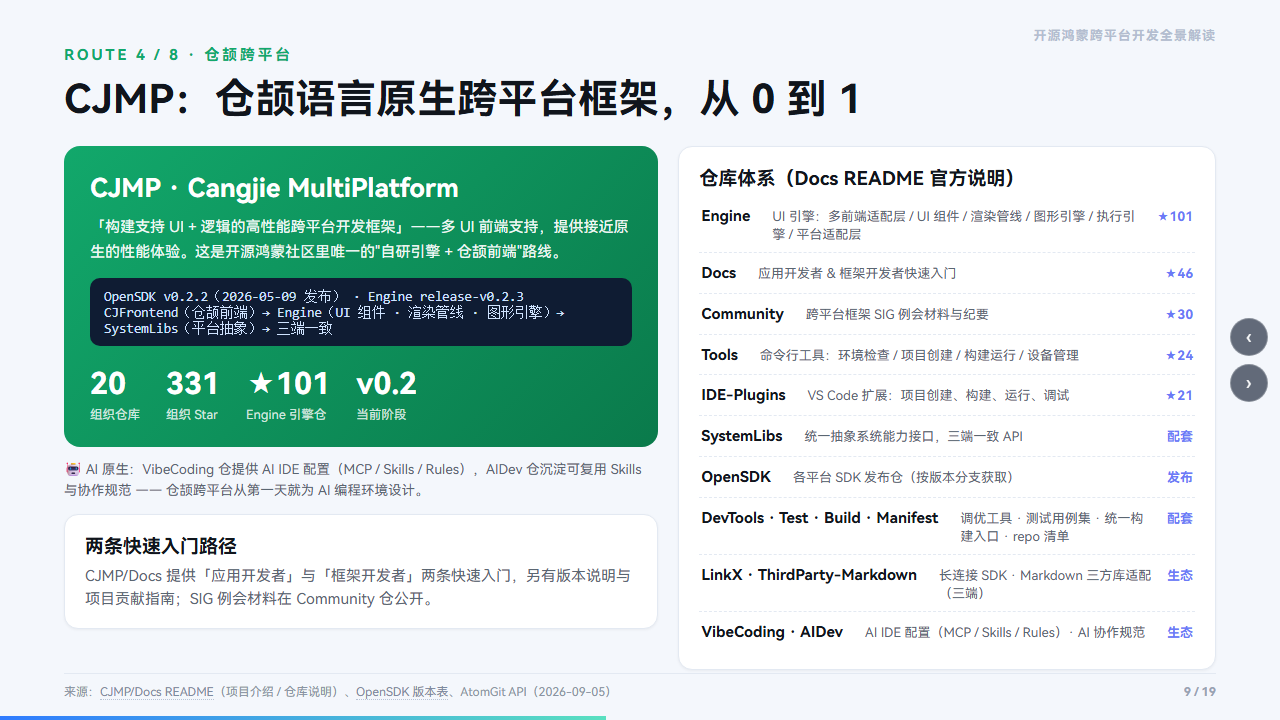Screen dimensions: 1280x720
Task: Select the Engine repository name
Action: tap(726, 216)
